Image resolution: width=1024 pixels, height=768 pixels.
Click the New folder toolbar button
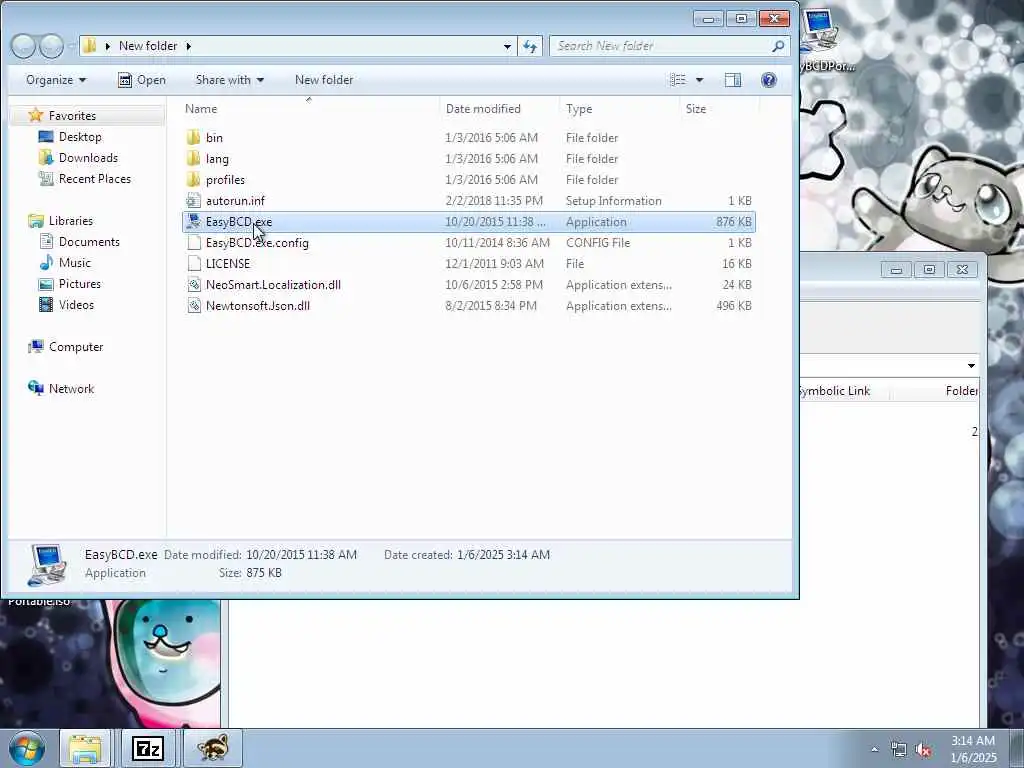point(324,80)
